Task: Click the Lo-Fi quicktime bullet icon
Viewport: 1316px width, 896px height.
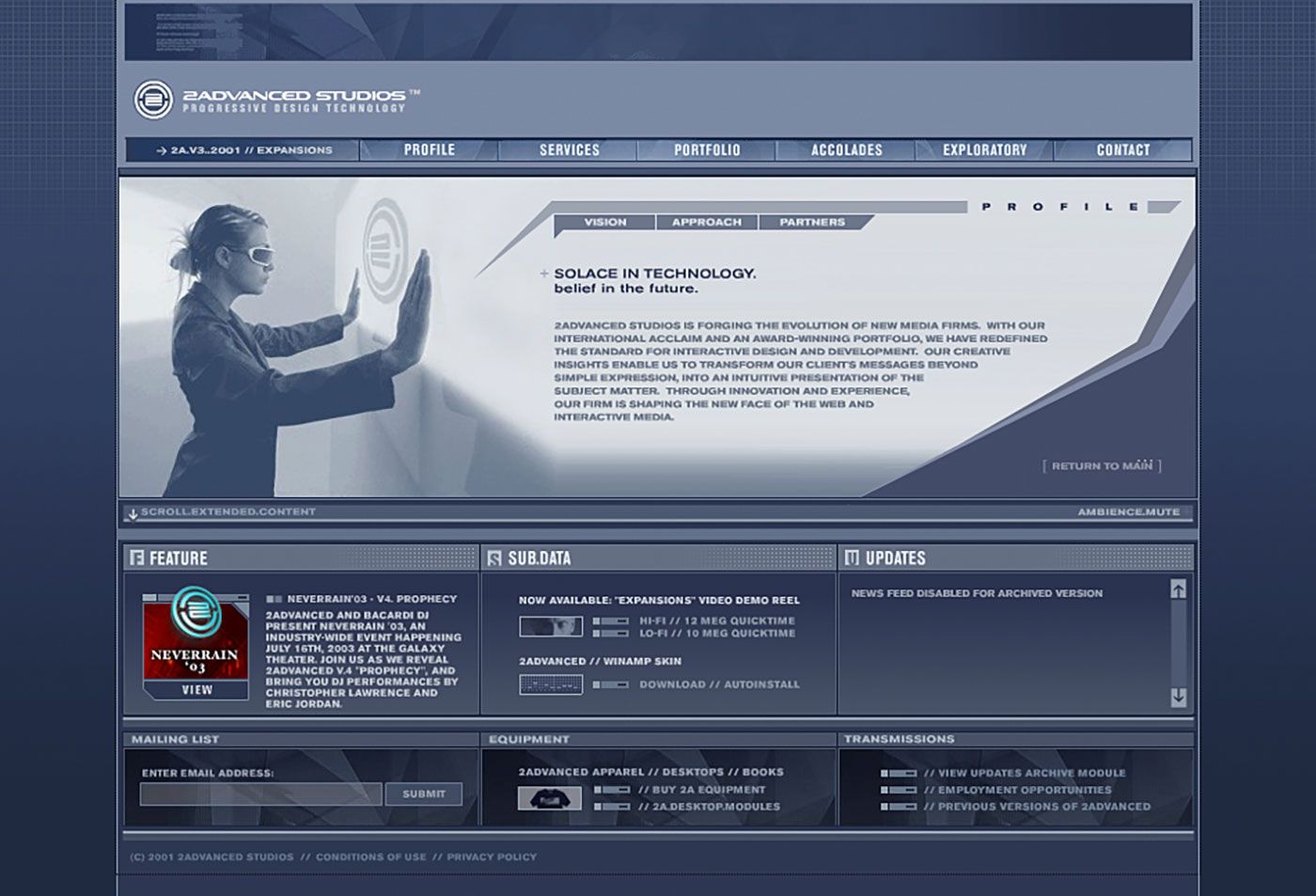Action: (x=611, y=634)
